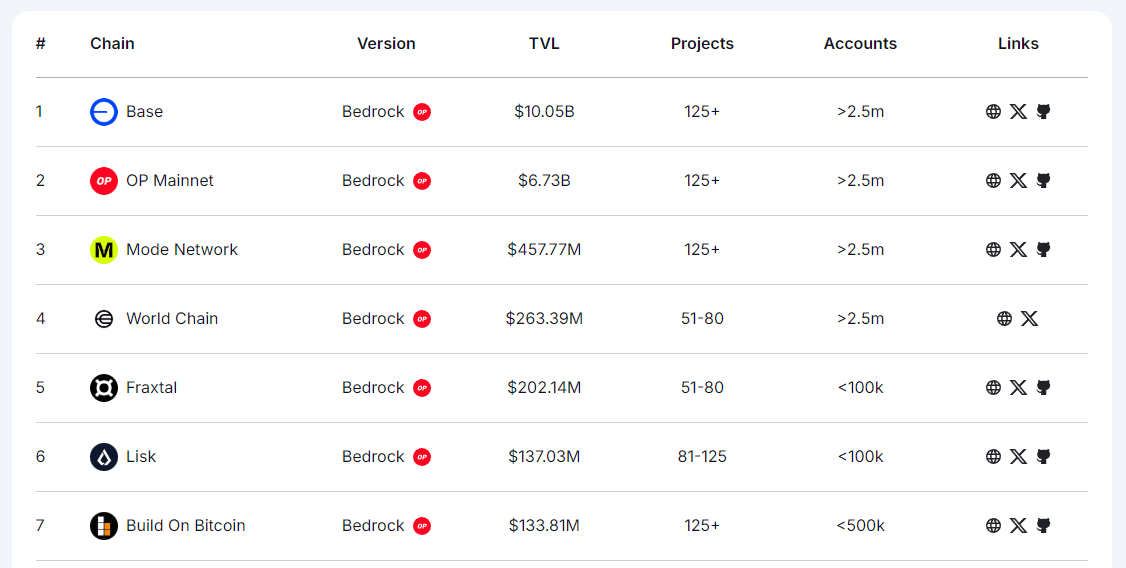Open OP Mainnet website globe icon
The image size is (1126, 568).
993,180
